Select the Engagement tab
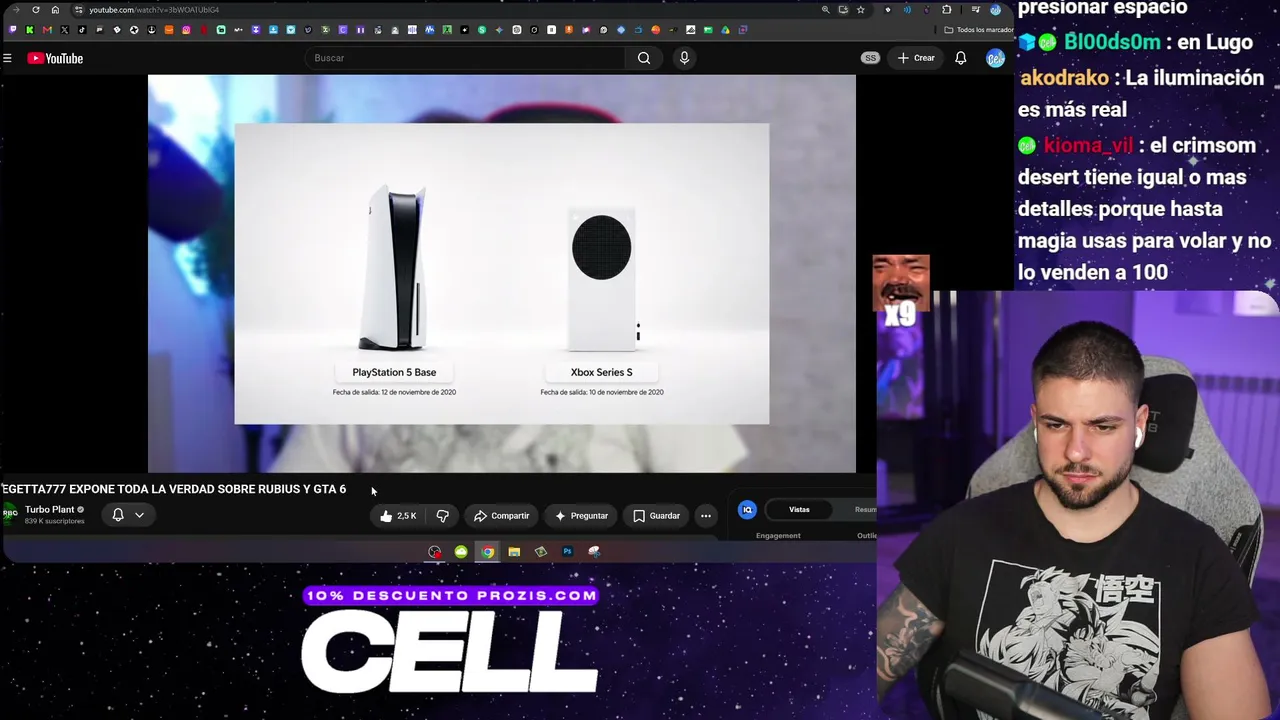The height and width of the screenshot is (720, 1280). point(778,536)
